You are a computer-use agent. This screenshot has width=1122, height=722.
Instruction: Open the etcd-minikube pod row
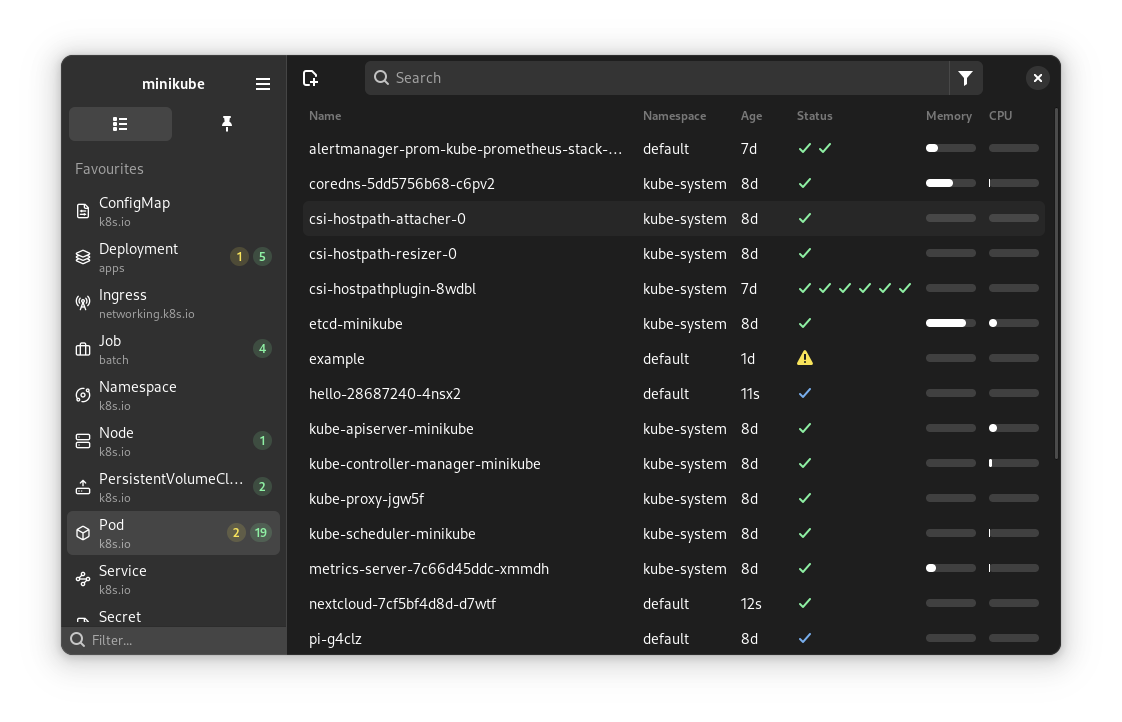(673, 323)
